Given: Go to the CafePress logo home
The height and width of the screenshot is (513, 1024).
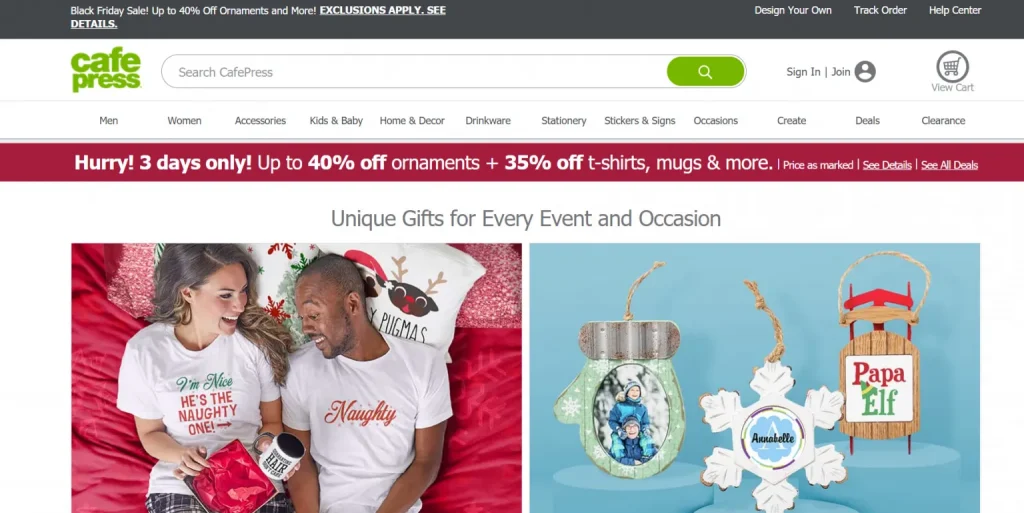Looking at the screenshot, I should point(106,70).
